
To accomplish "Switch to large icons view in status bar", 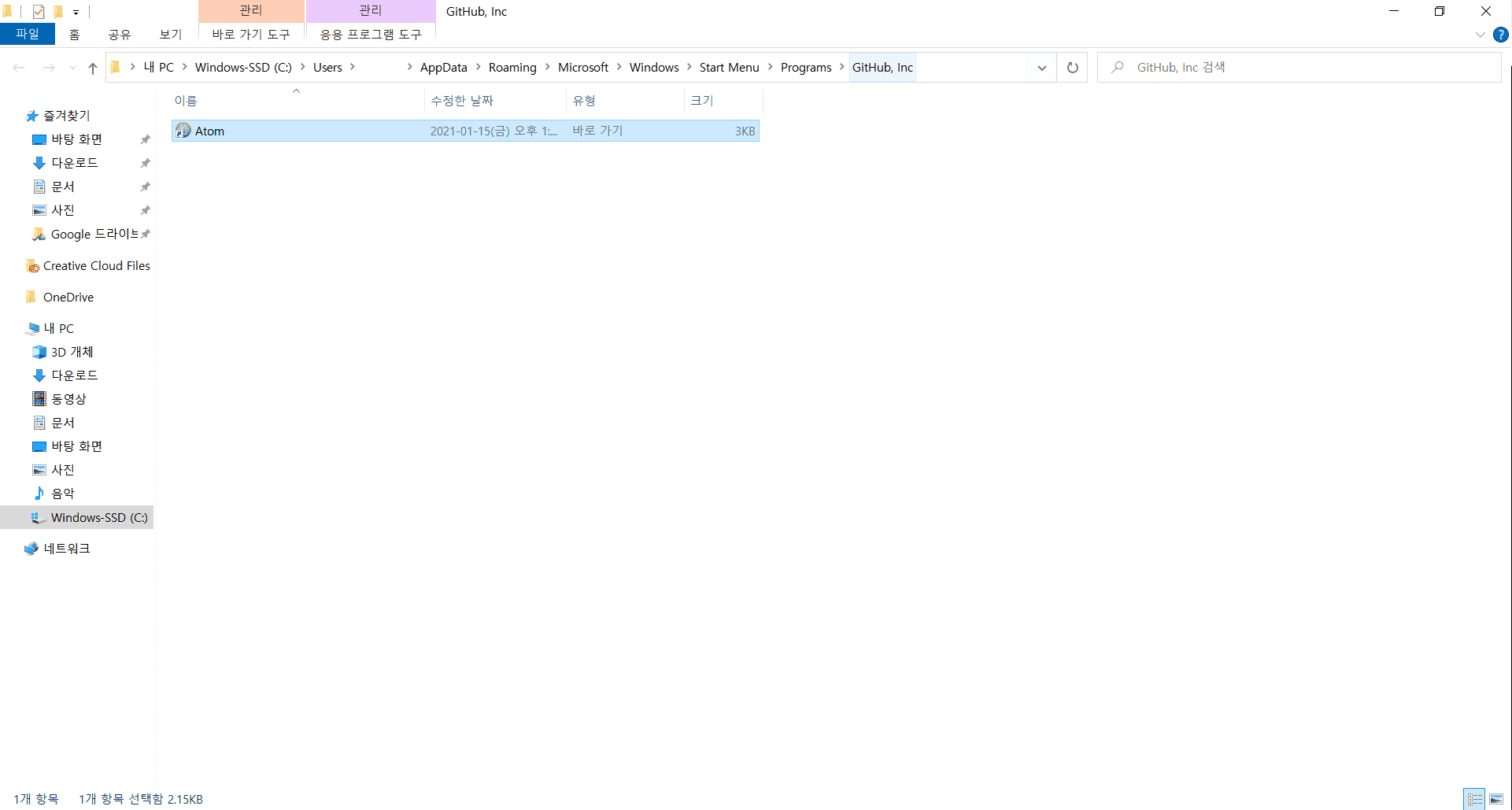I will [x=1496, y=799].
